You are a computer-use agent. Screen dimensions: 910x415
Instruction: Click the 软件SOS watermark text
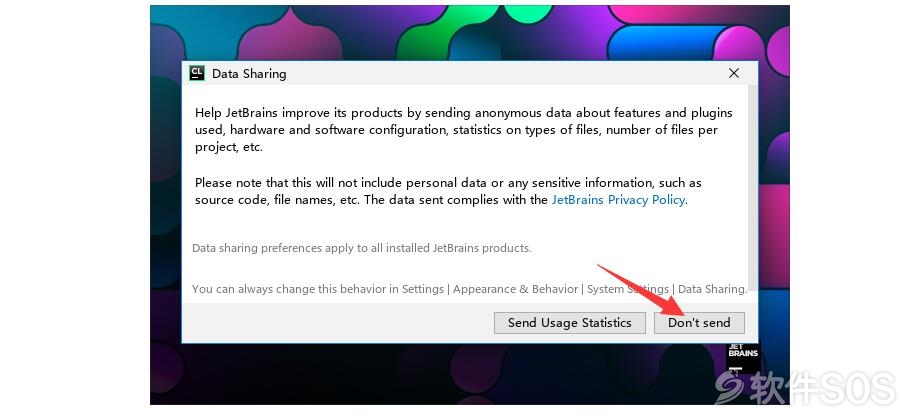[x=822, y=388]
